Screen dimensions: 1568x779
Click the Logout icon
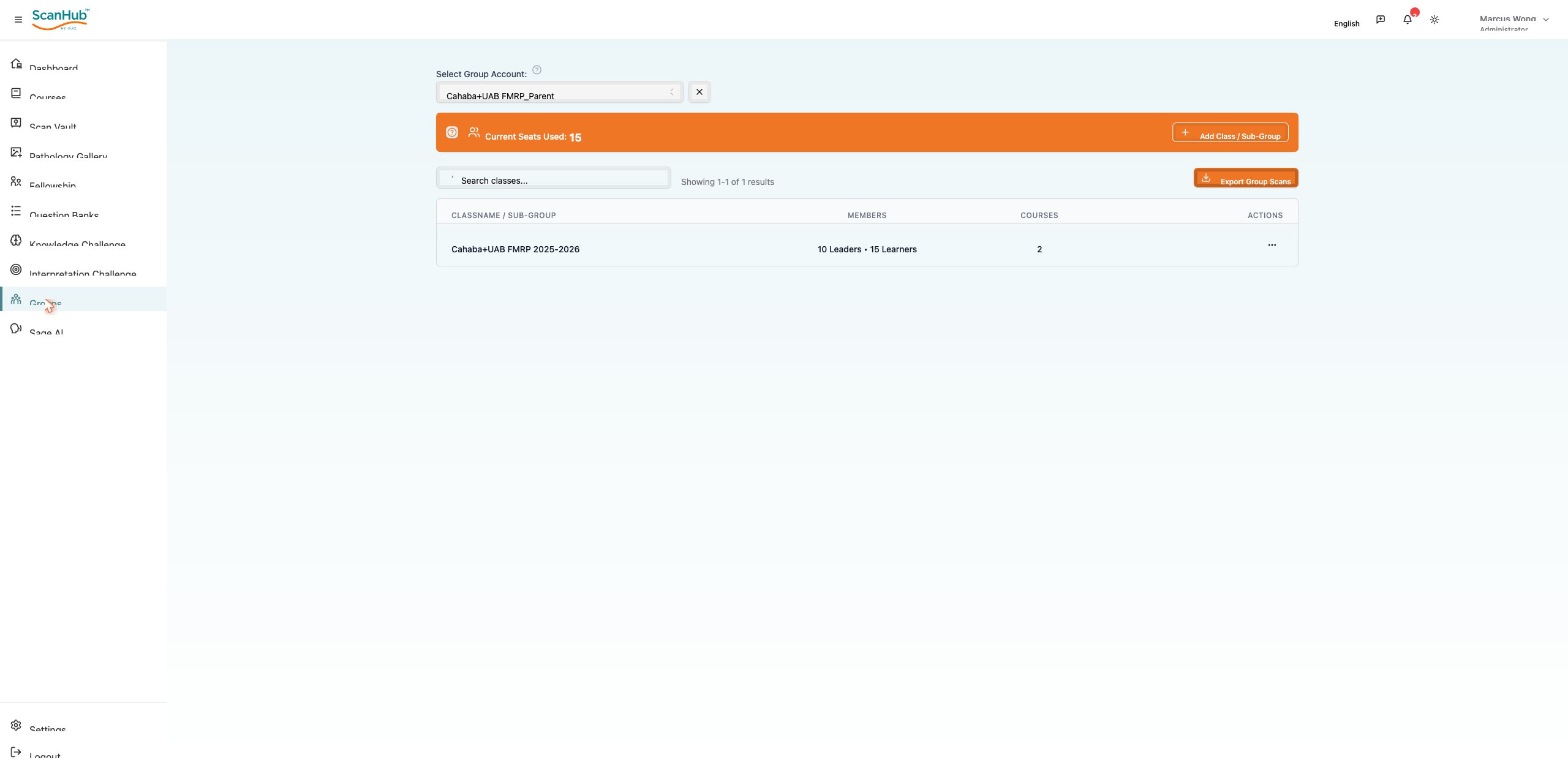tap(17, 752)
